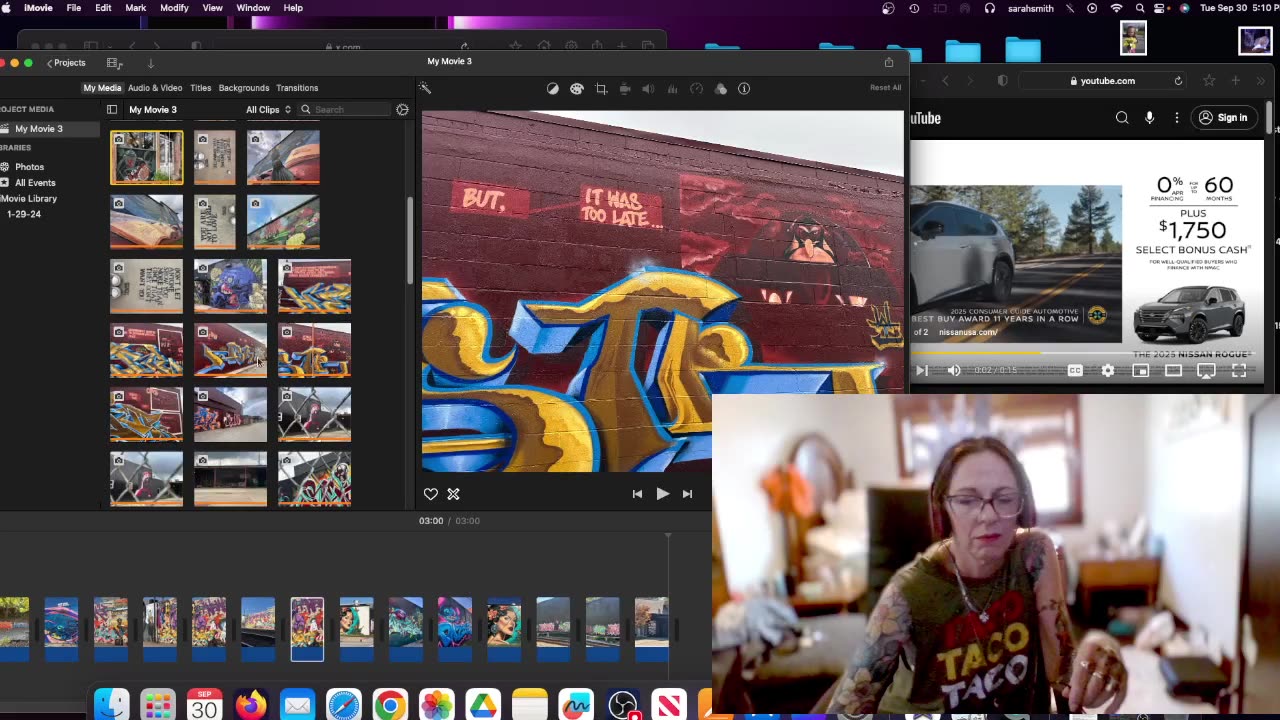
Task: Click the nissanusa.com ad link
Action: 968,332
